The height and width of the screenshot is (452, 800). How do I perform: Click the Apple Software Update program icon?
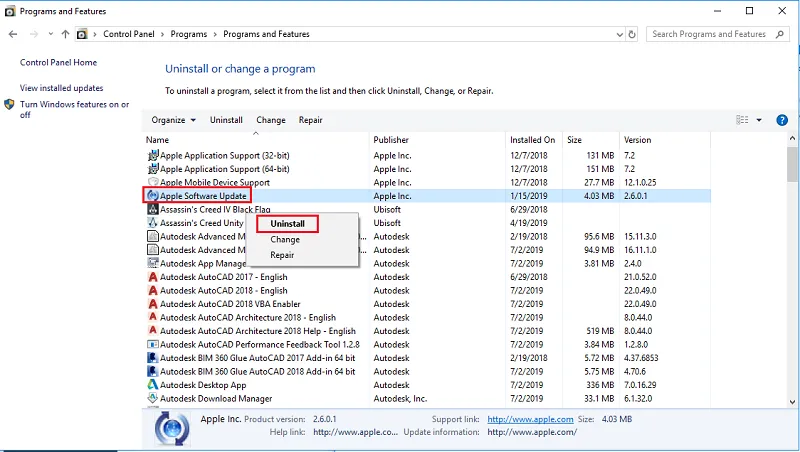tap(152, 197)
